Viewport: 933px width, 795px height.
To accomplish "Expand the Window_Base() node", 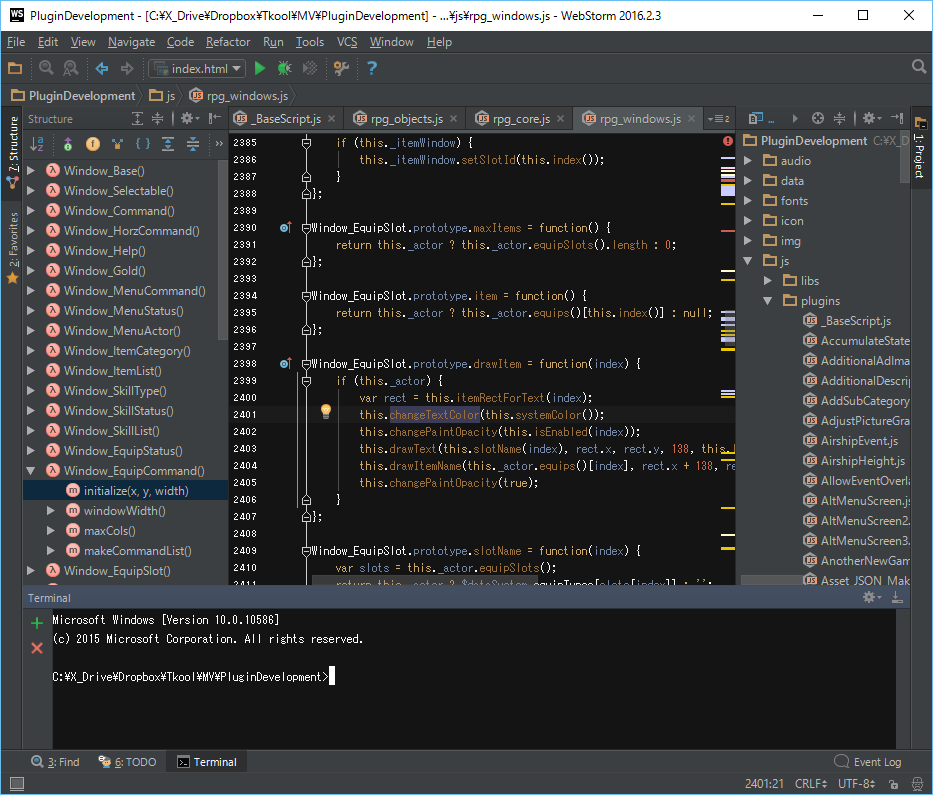I will click(x=31, y=171).
